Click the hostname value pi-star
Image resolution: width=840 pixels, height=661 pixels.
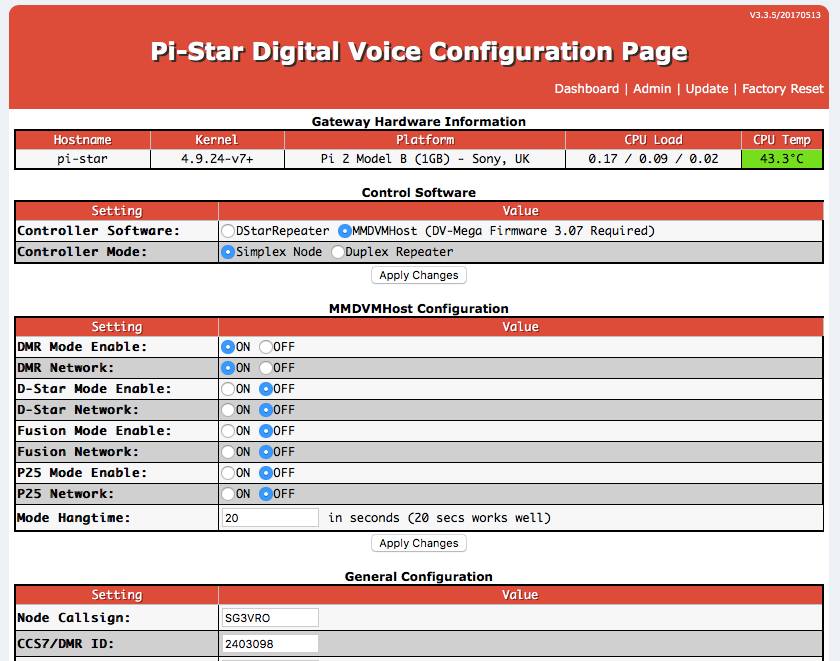click(x=82, y=159)
